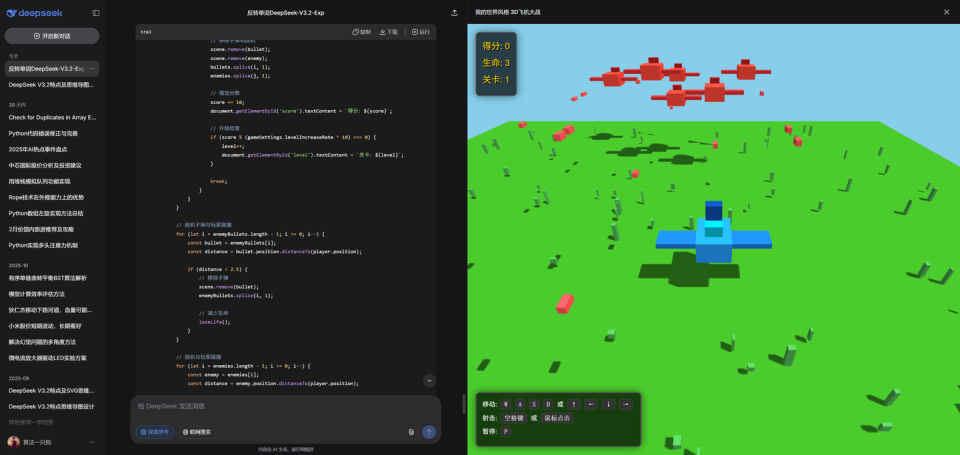Click the preview title 我的世界风格 3D飞机大战
The width and height of the screenshot is (960, 455).
[x=508, y=12]
